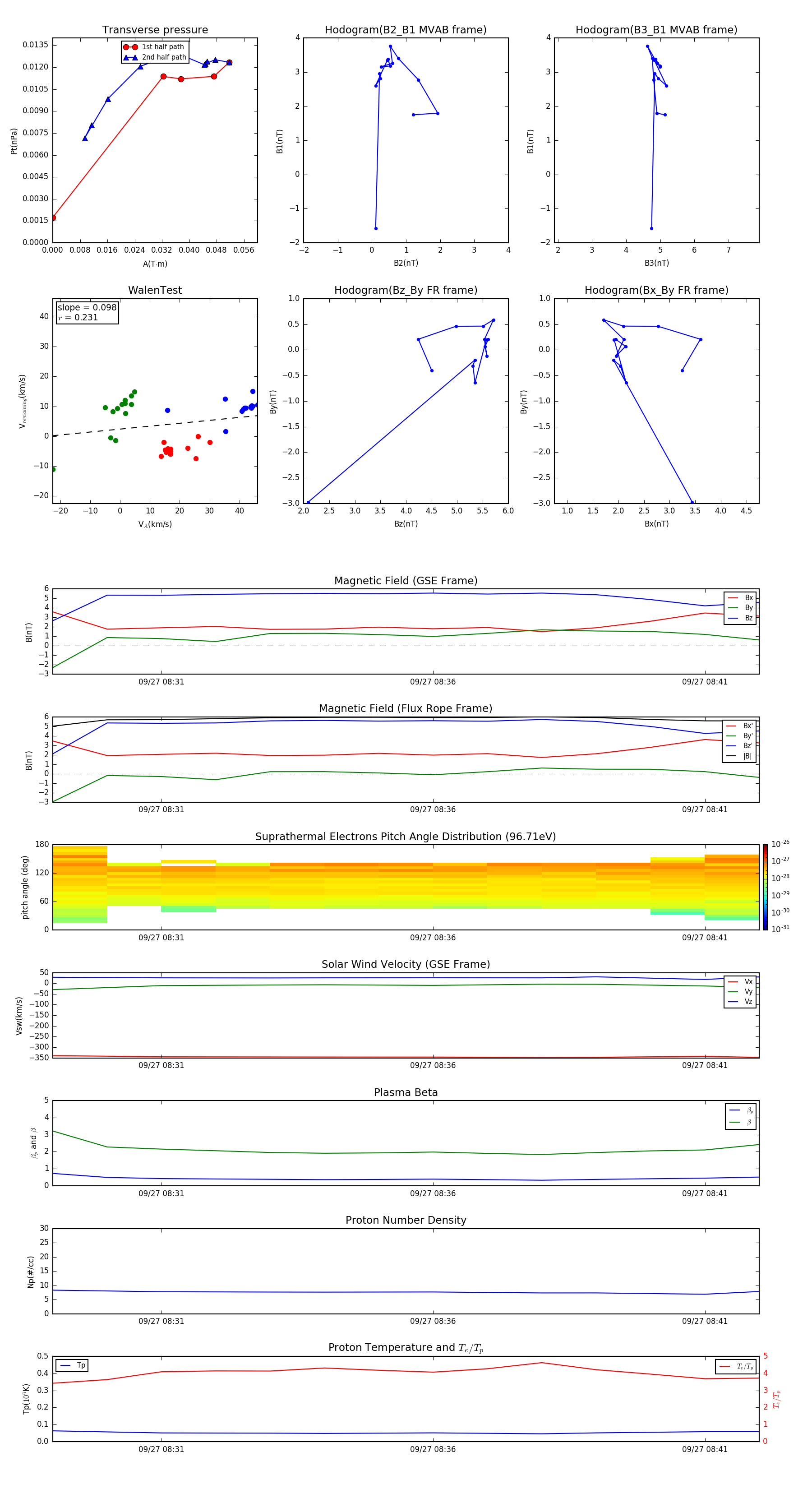812x1489 pixels.
Task: Click the "r = 0.231" annotation
Action: click(78, 317)
